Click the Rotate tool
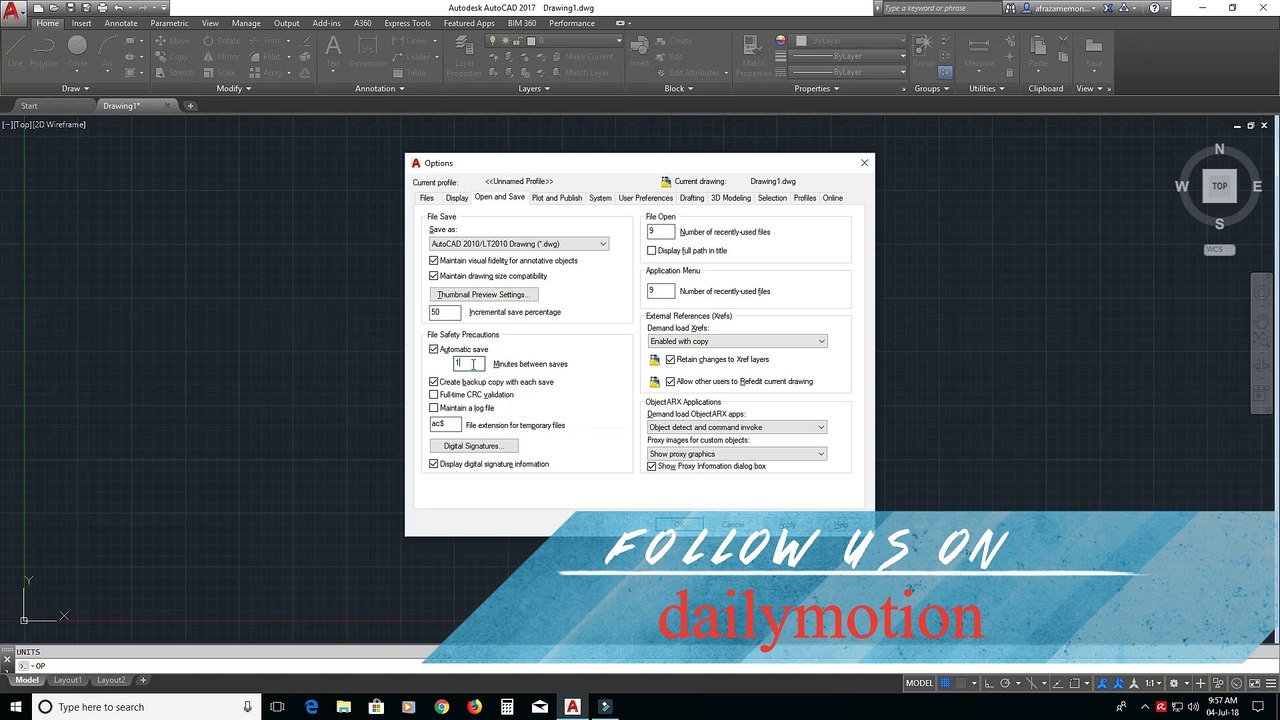This screenshot has height=720, width=1280. 221,41
